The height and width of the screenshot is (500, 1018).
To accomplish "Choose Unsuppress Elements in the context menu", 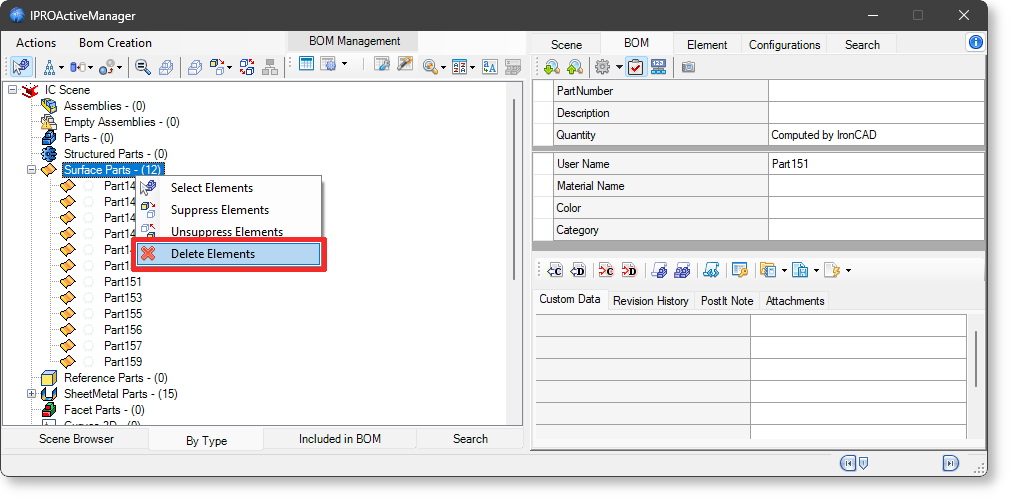I will (229, 232).
